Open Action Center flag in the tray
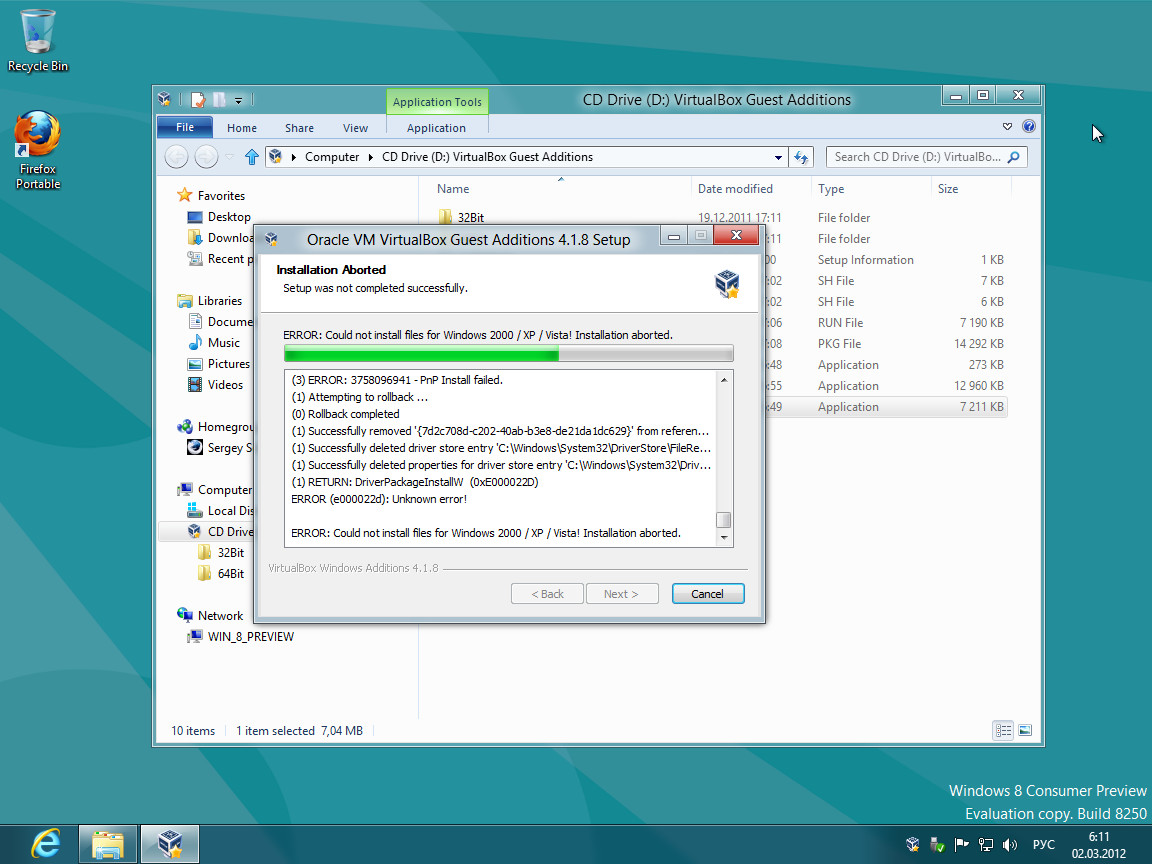 (961, 845)
